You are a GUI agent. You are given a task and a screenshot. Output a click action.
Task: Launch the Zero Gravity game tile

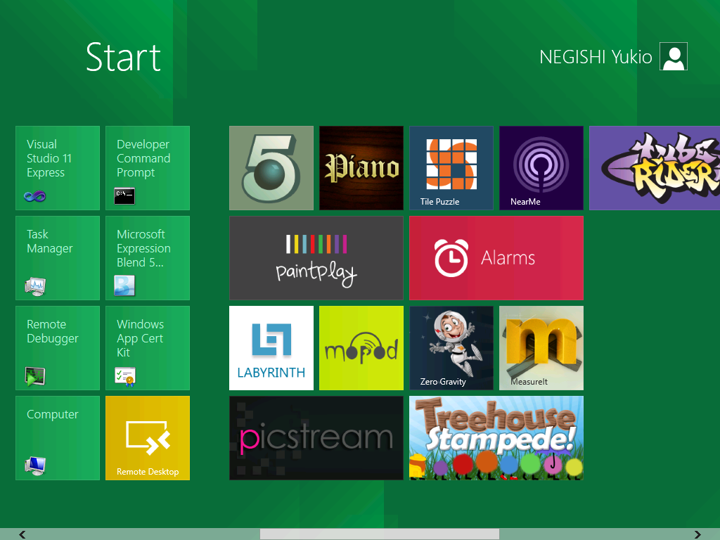coord(451,348)
